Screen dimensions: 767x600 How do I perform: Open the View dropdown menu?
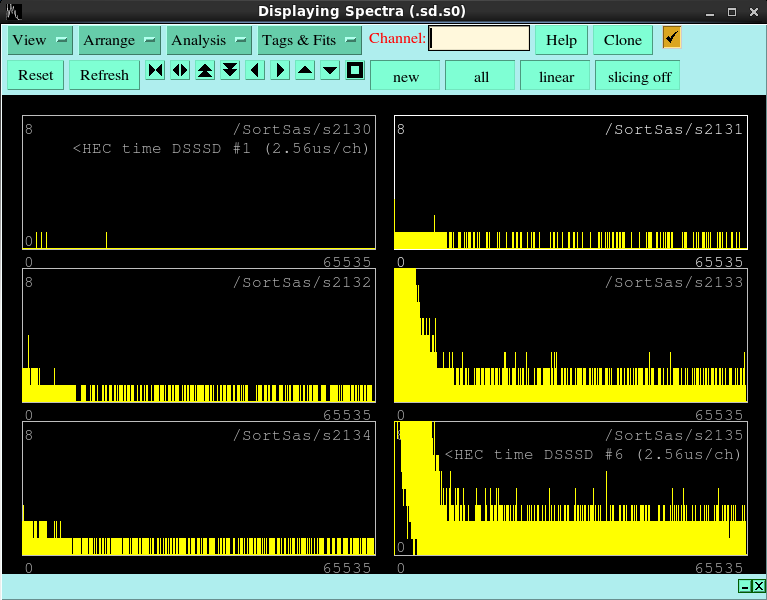[x=40, y=40]
